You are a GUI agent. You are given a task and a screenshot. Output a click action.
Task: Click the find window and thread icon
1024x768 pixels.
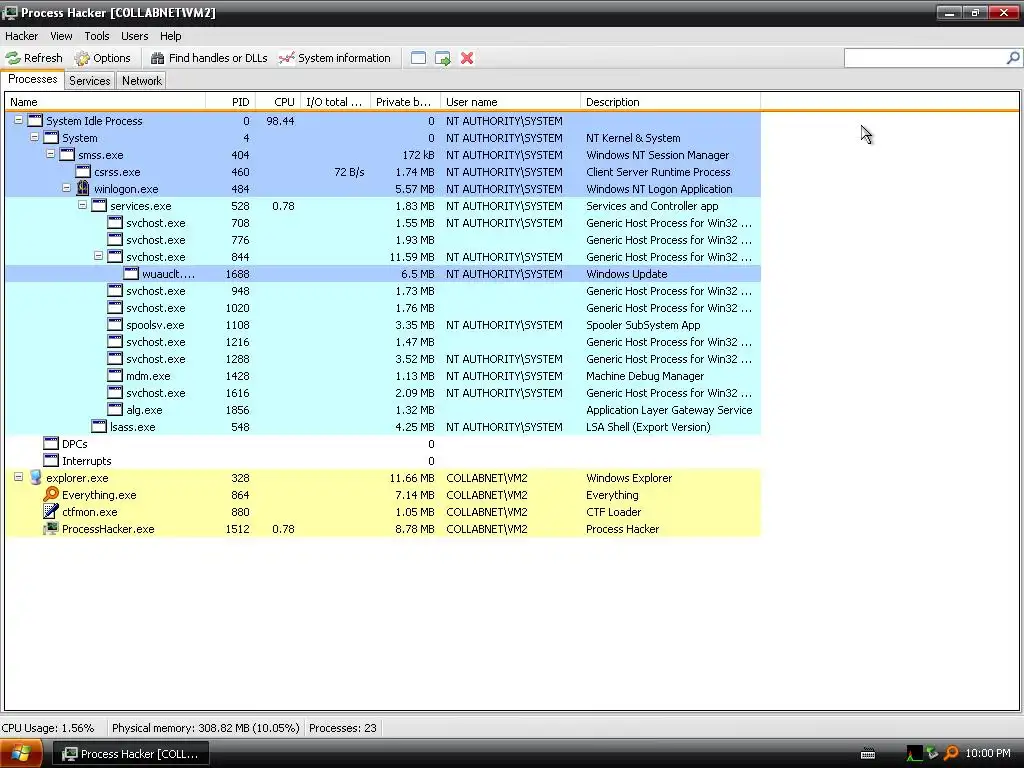tap(443, 58)
